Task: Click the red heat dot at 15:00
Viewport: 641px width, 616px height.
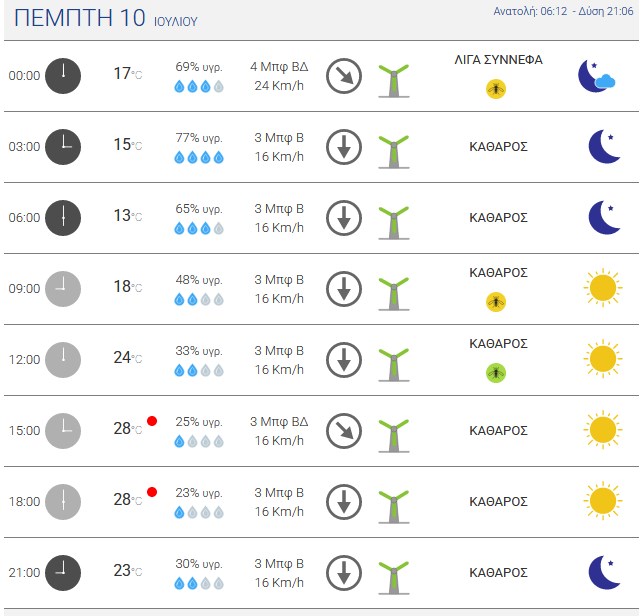Action: [152, 421]
